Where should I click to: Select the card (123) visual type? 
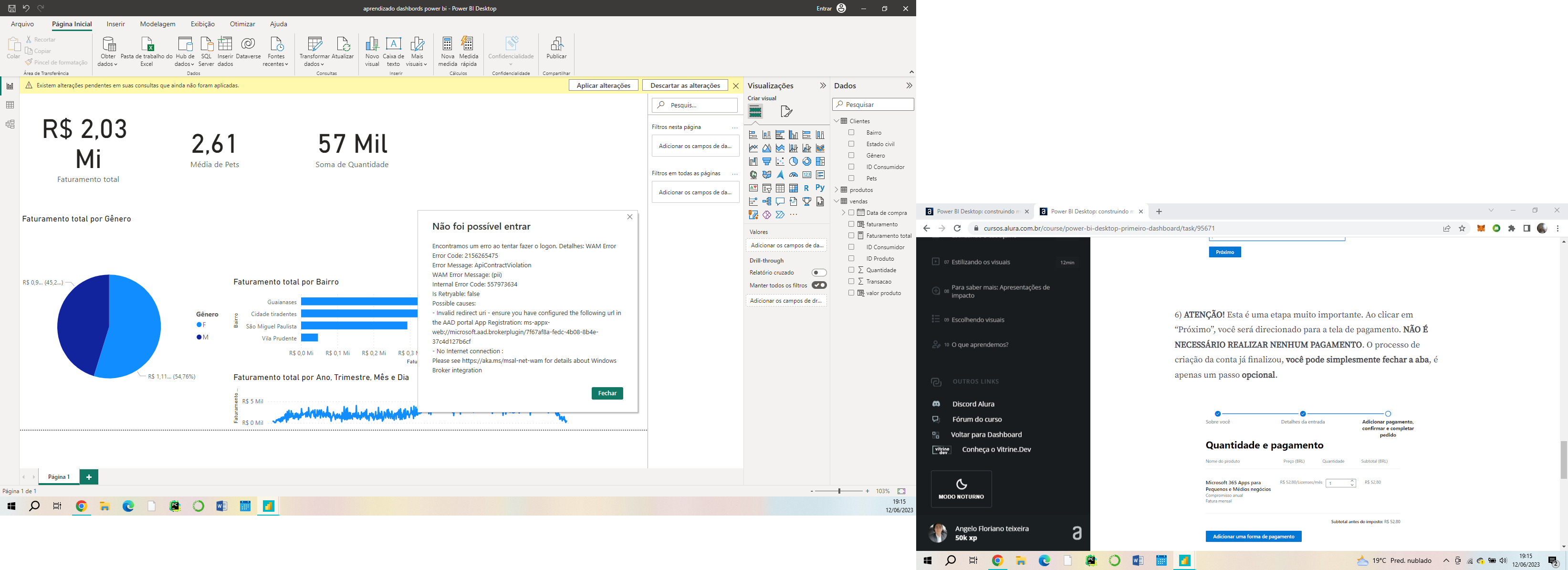(807, 175)
